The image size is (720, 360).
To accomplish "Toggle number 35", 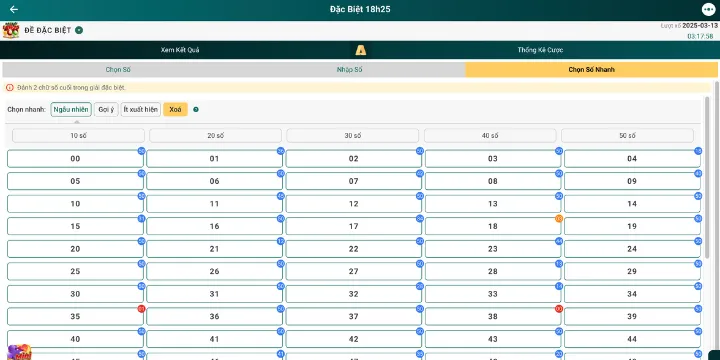I will tap(75, 316).
